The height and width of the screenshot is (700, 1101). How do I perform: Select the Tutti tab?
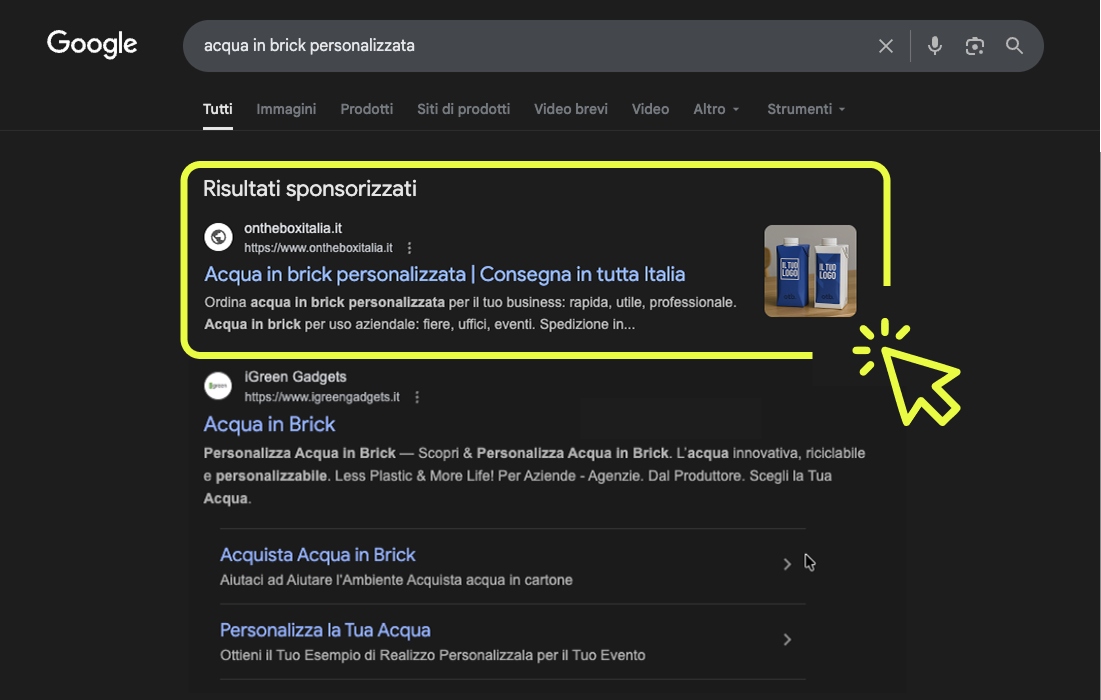pos(218,110)
